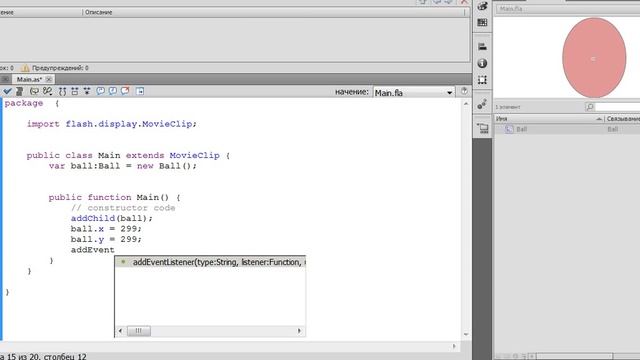Run Auto Format on the script
The height and width of the screenshot is (360, 640).
click(19, 91)
